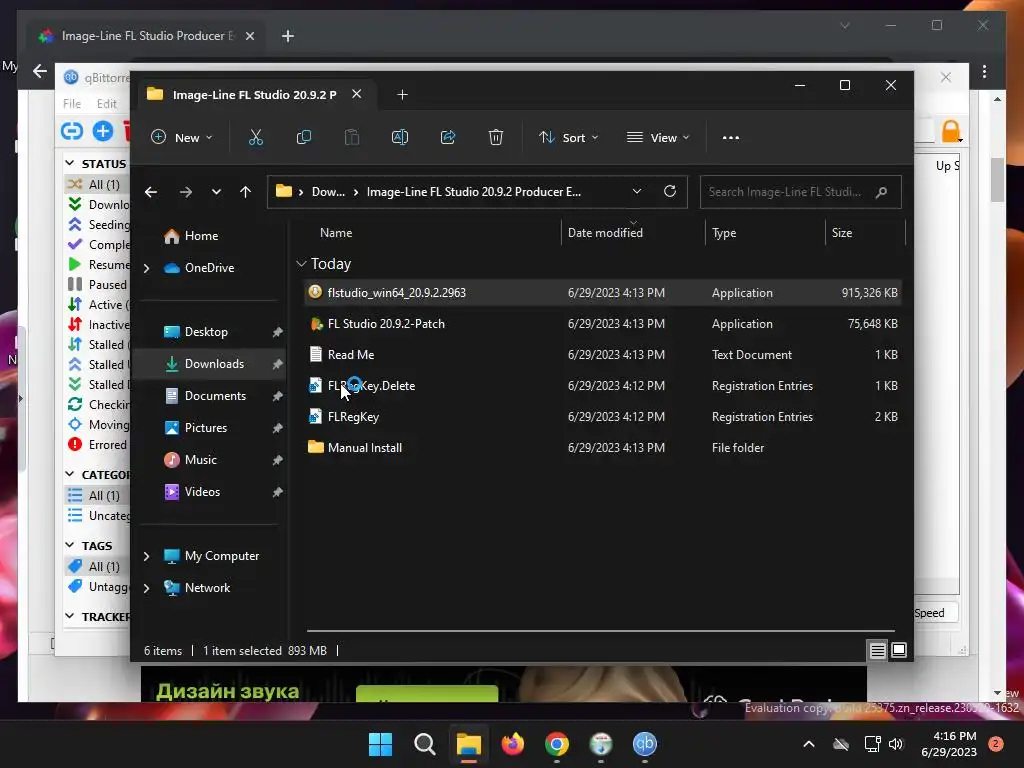Expand Network in navigation pane

(146, 588)
